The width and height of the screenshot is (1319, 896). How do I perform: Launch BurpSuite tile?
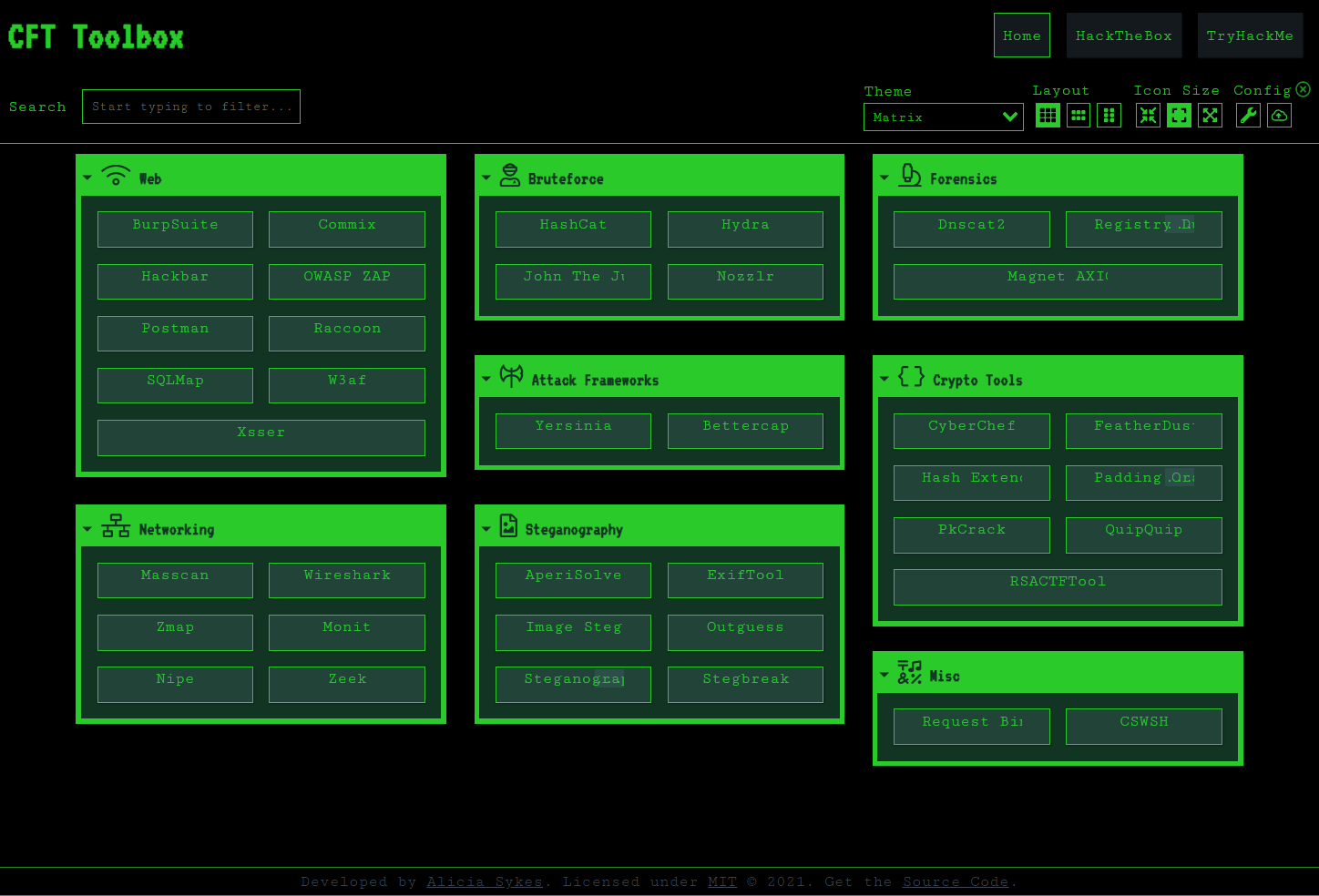click(x=175, y=229)
